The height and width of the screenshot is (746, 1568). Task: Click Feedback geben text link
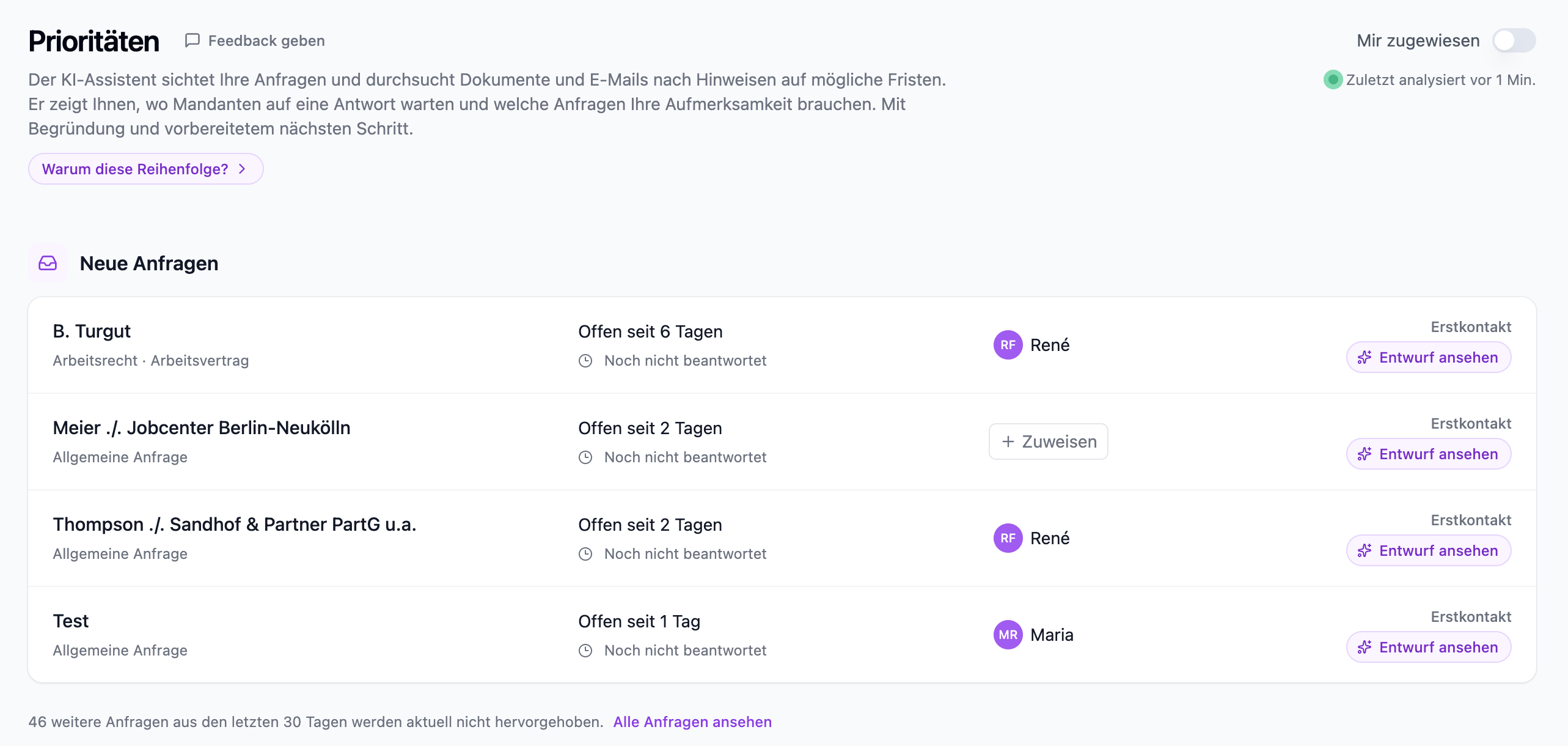[266, 40]
